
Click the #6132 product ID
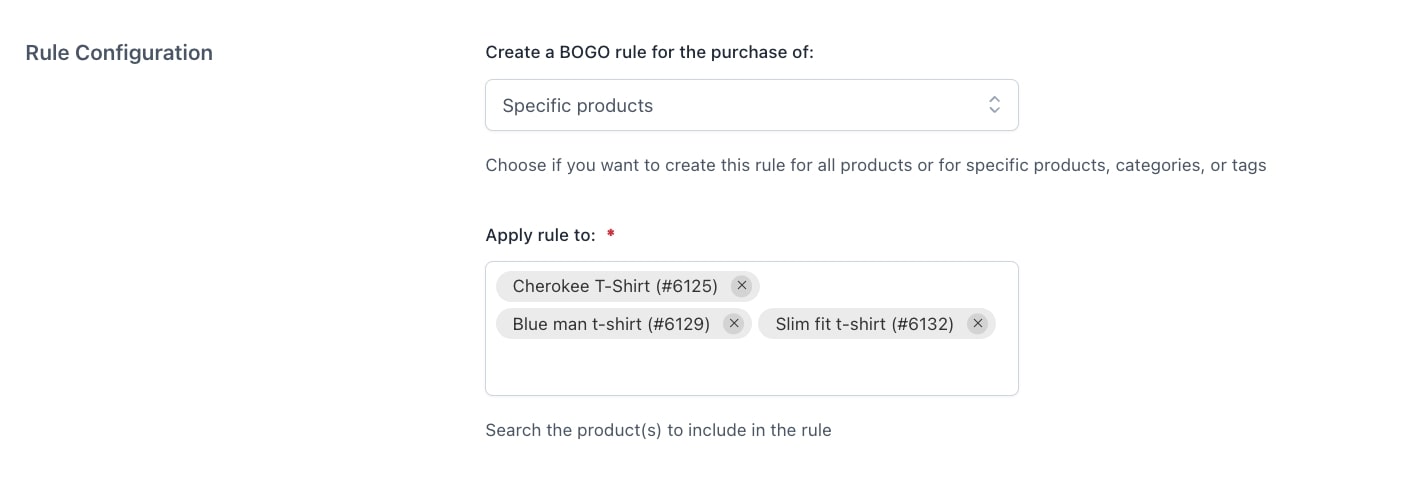[922, 324]
